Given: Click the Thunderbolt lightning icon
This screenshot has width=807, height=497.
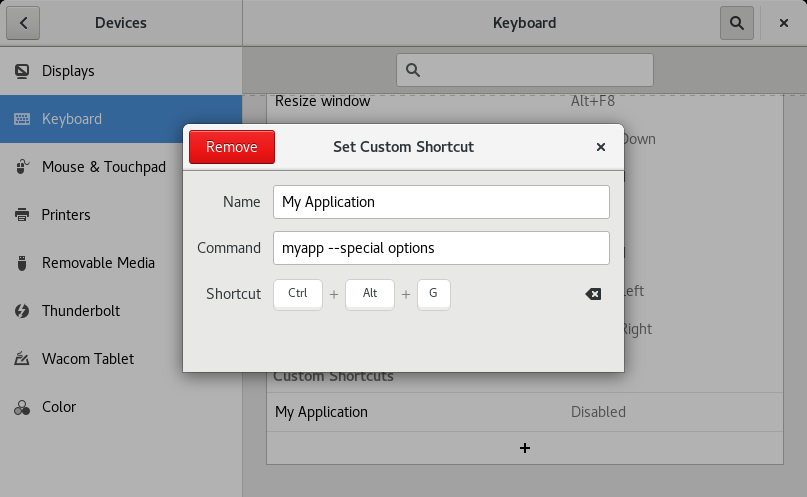Looking at the screenshot, I should coord(22,311).
